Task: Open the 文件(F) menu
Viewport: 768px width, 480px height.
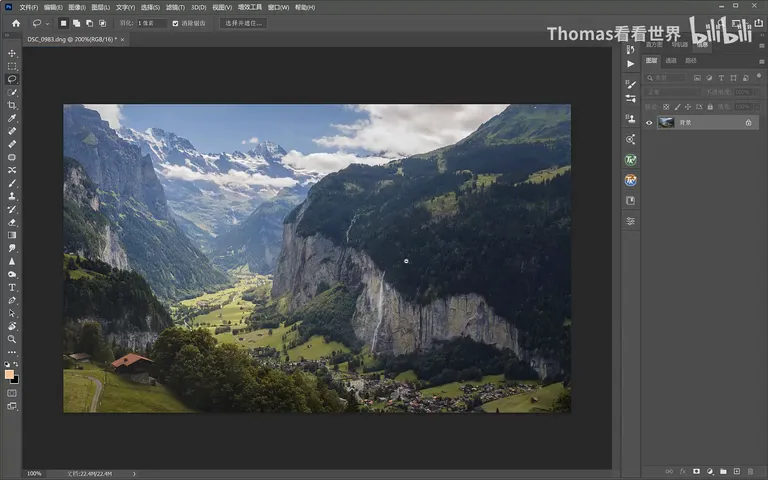Action: pos(28,7)
